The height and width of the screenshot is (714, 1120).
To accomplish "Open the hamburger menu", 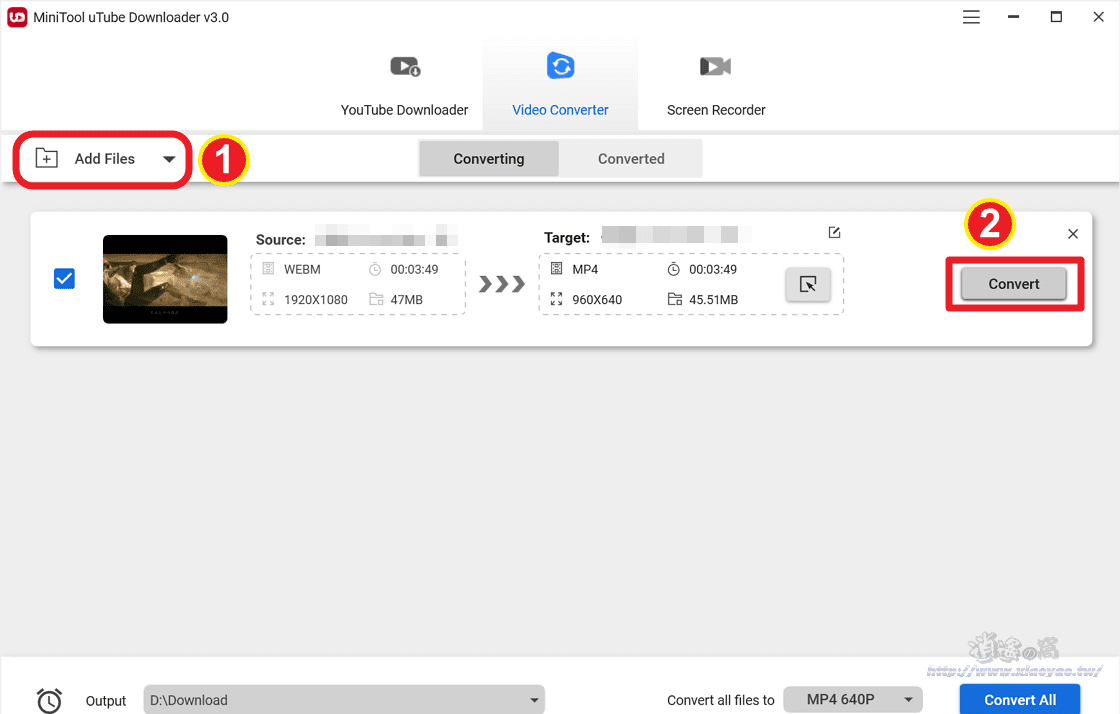I will click(970, 17).
